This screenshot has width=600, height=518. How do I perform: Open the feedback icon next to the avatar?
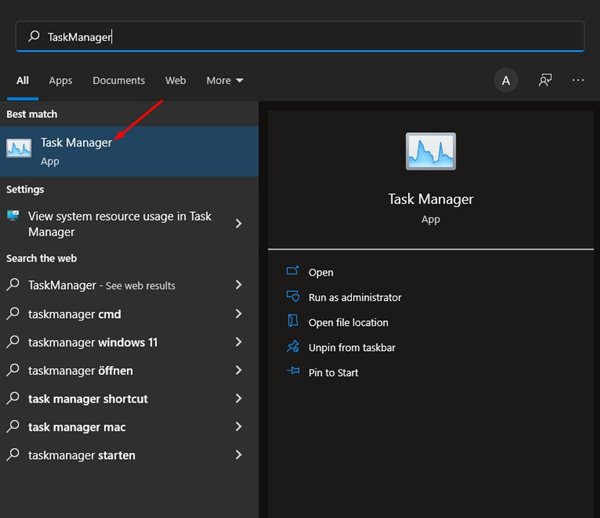(x=545, y=80)
